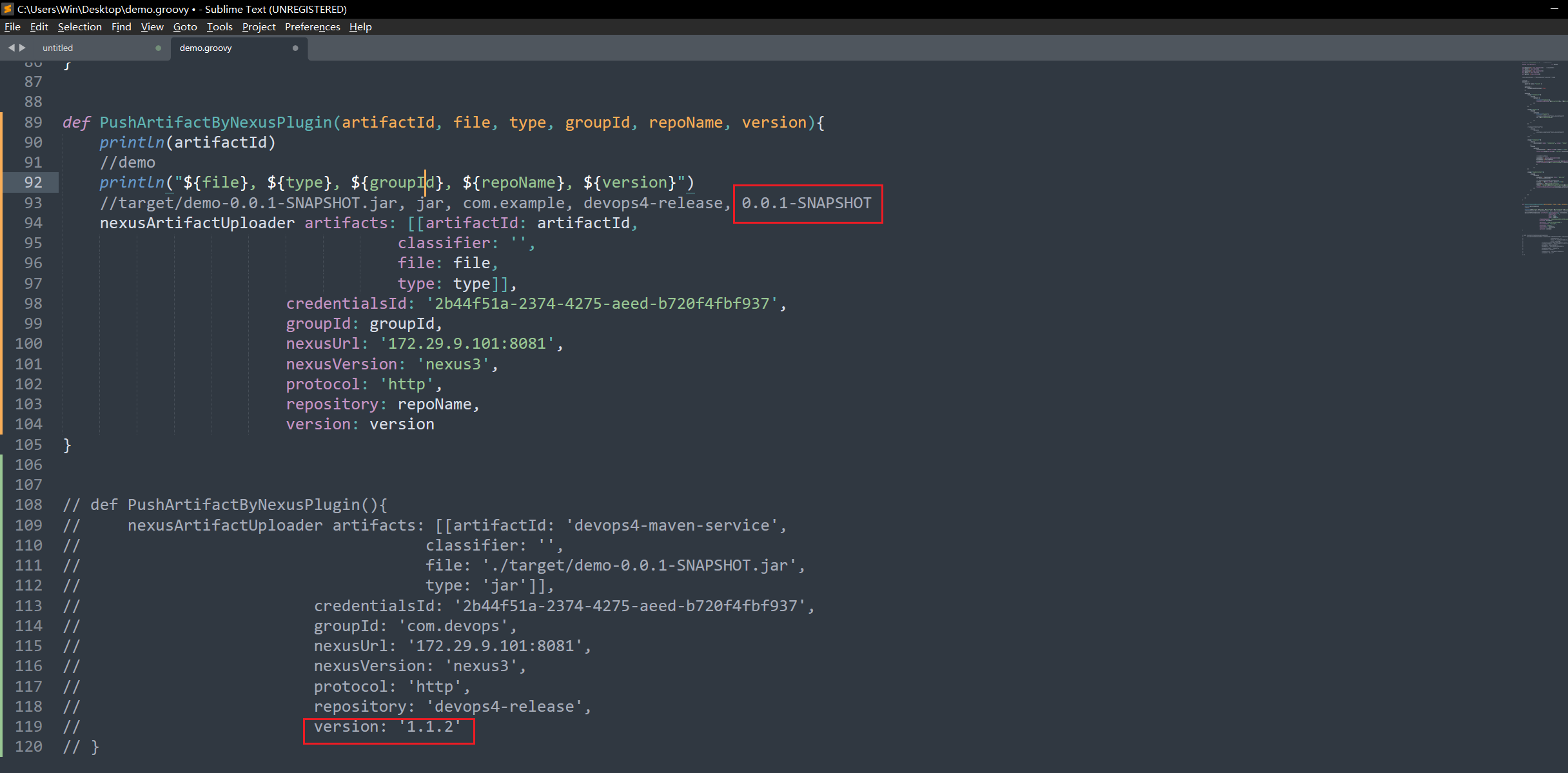This screenshot has width=1568, height=773.
Task: Click line number 89 in the gutter
Action: (33, 122)
